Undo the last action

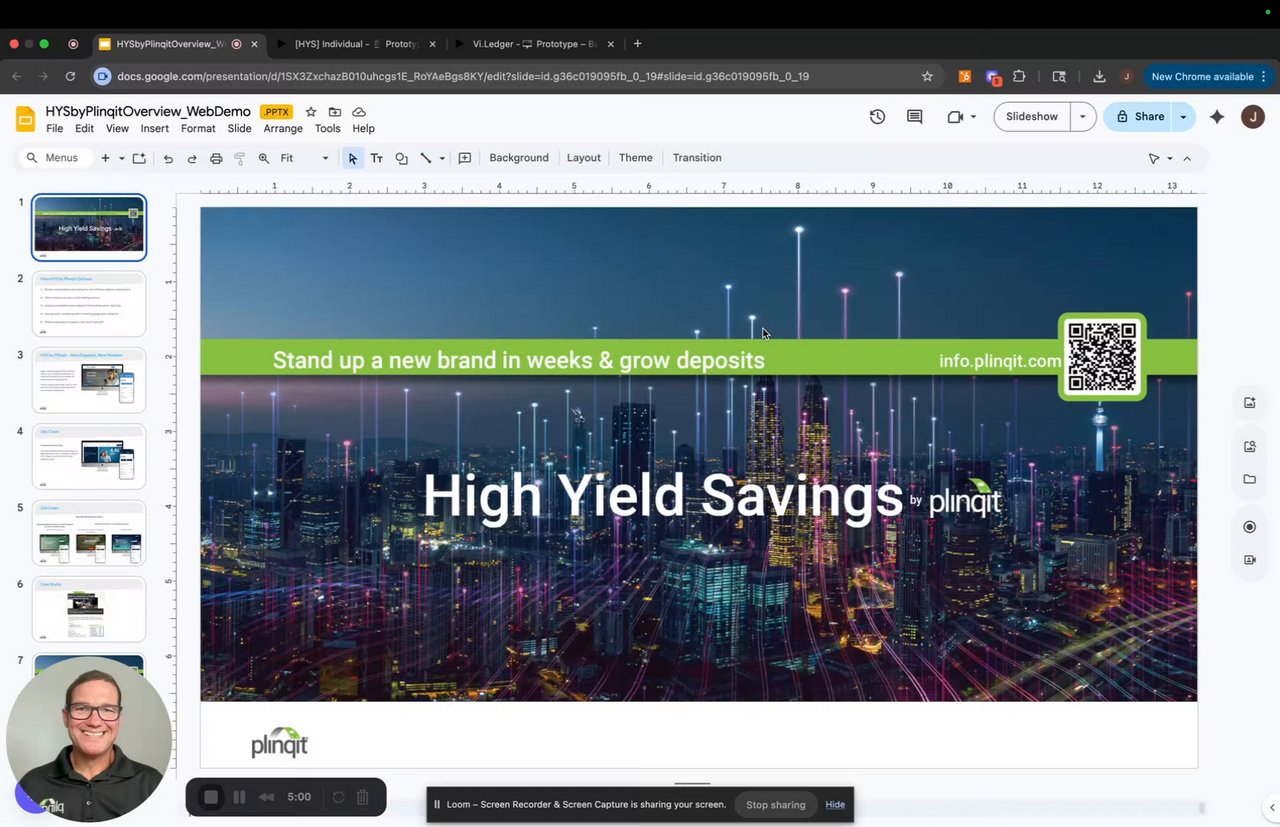(x=168, y=158)
